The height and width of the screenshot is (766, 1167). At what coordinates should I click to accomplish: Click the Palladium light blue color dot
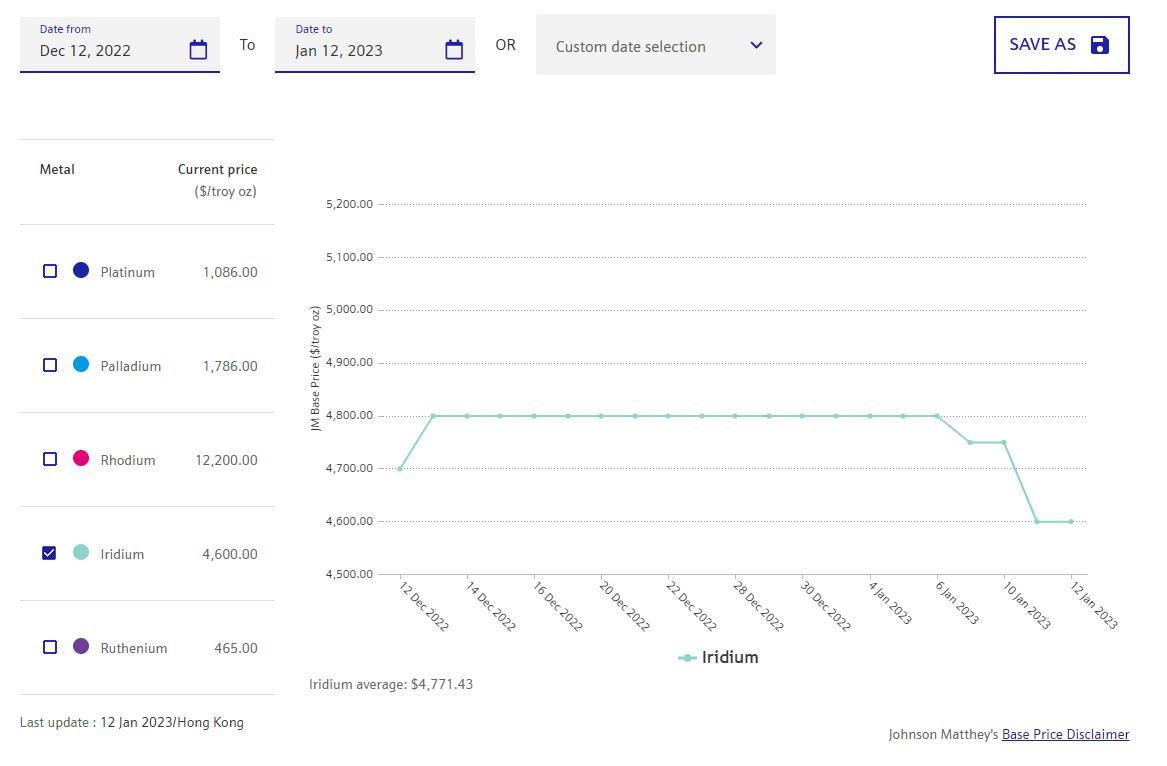point(81,364)
